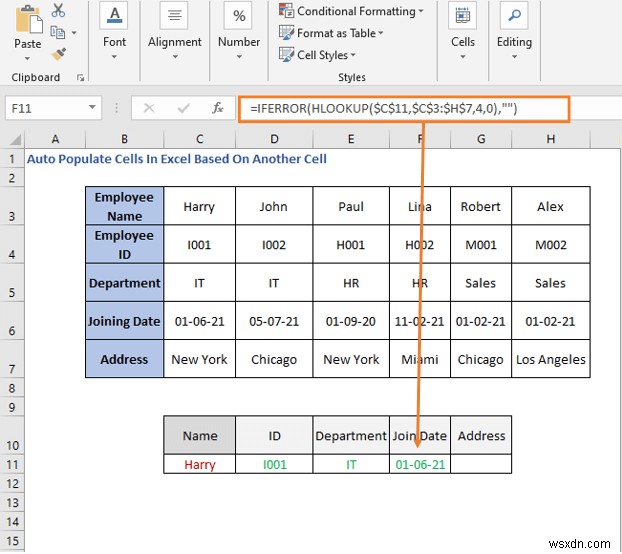Select the 'Paul' cell
The width and height of the screenshot is (622, 554).
[351, 206]
